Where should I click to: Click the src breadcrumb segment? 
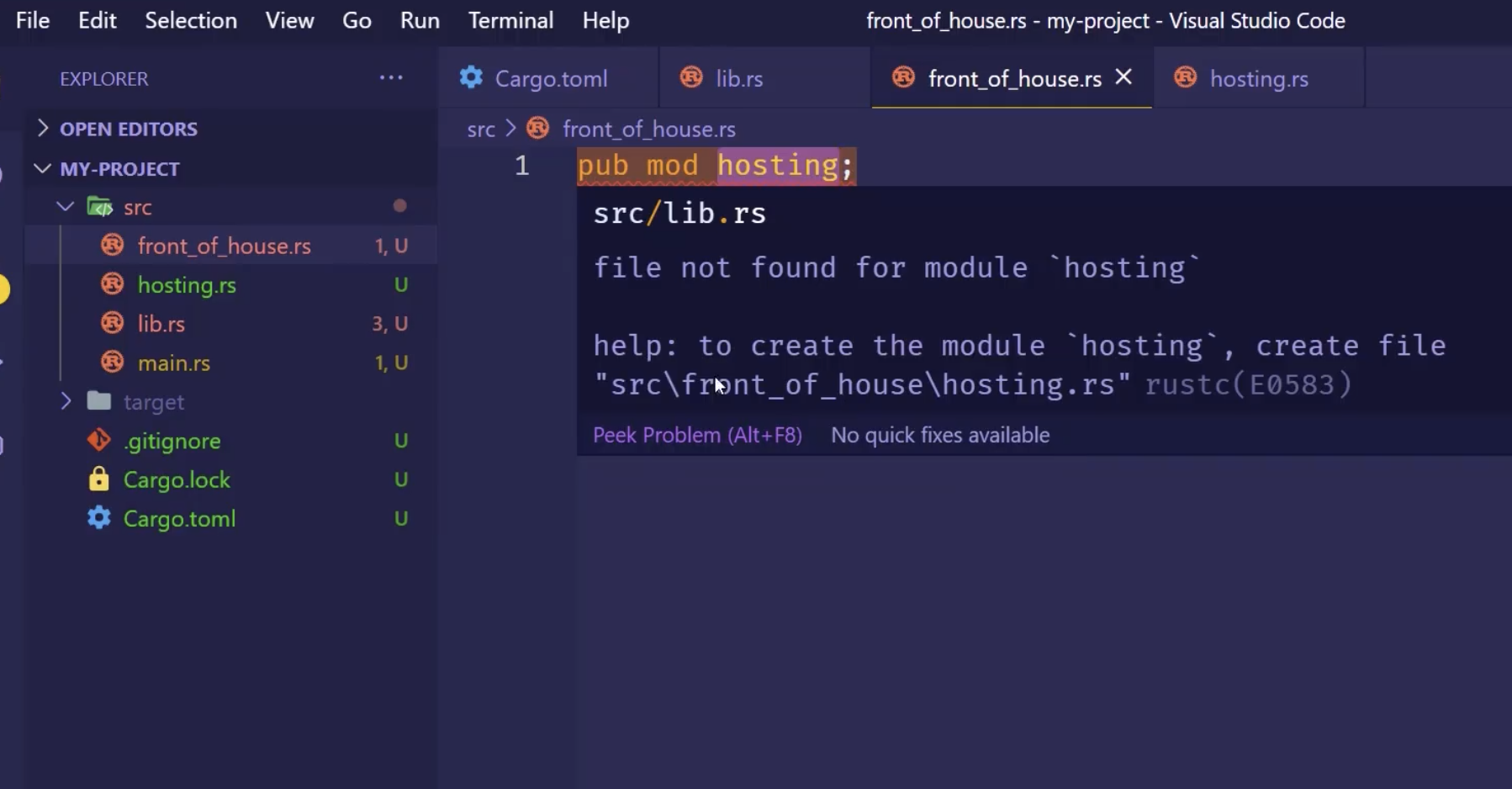pyautogui.click(x=481, y=129)
